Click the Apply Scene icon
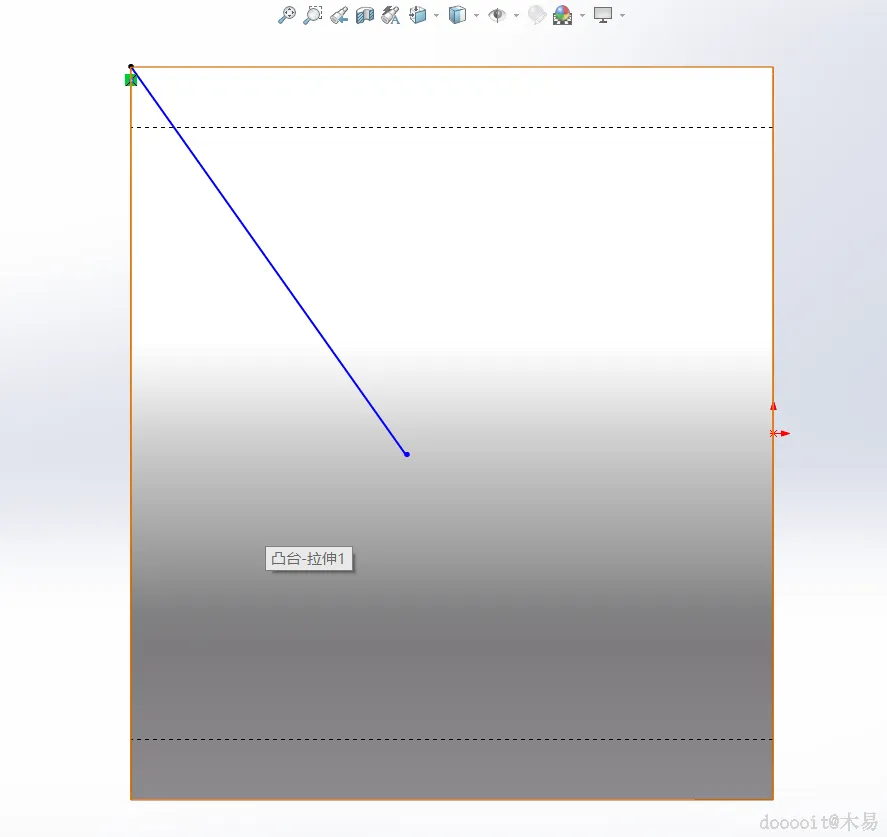 click(563, 15)
